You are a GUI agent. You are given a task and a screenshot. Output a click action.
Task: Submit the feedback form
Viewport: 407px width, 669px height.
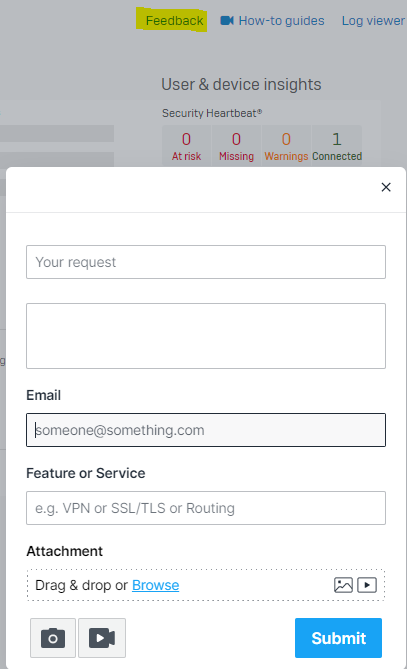click(338, 638)
